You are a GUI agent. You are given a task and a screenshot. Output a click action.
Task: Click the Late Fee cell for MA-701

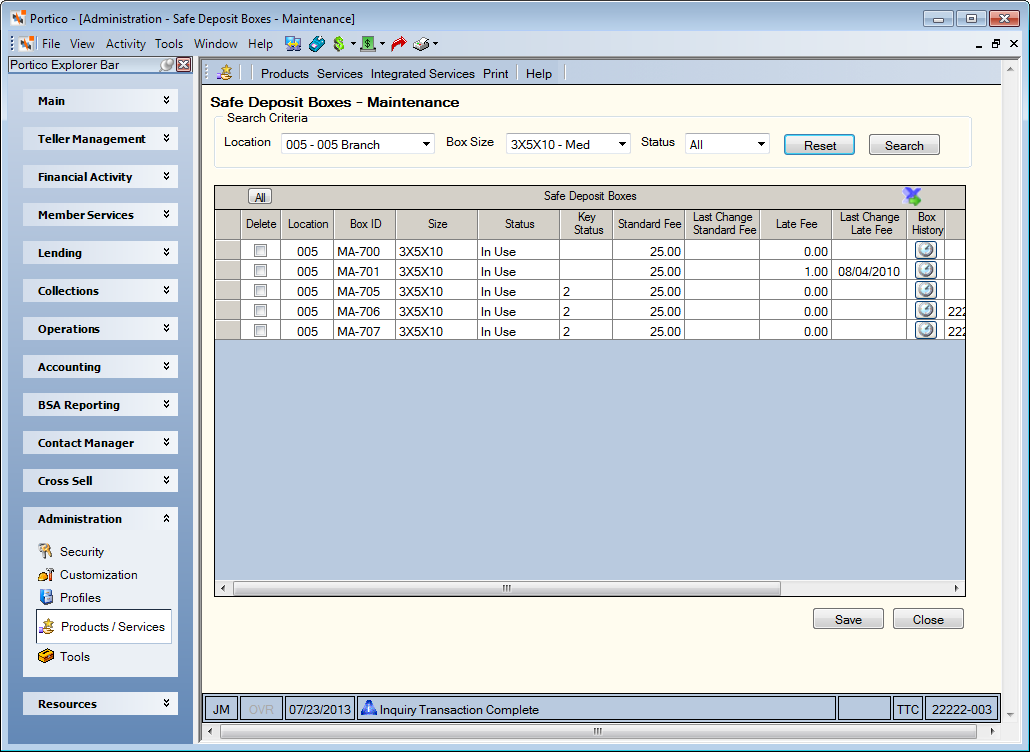click(795, 271)
